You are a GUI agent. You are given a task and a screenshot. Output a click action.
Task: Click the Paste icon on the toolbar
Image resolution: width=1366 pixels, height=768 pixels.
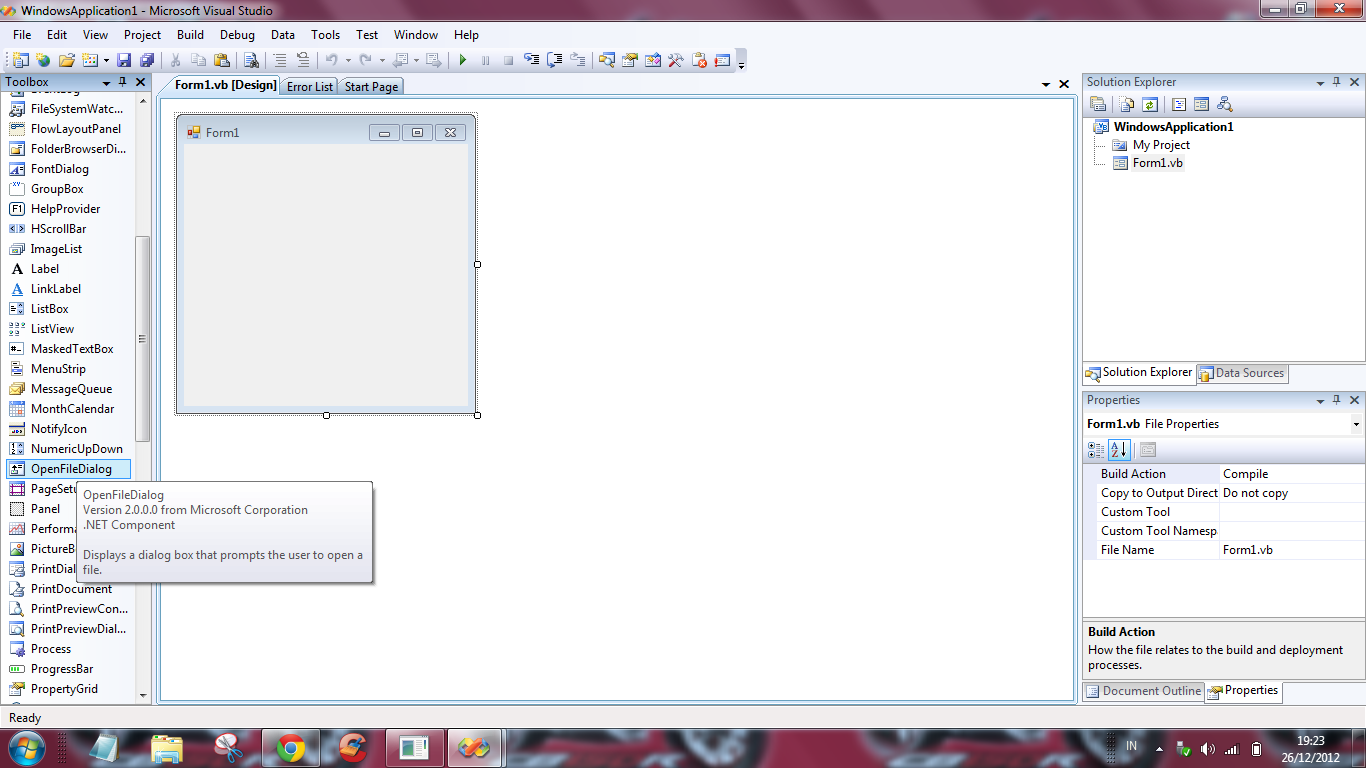click(x=222, y=60)
